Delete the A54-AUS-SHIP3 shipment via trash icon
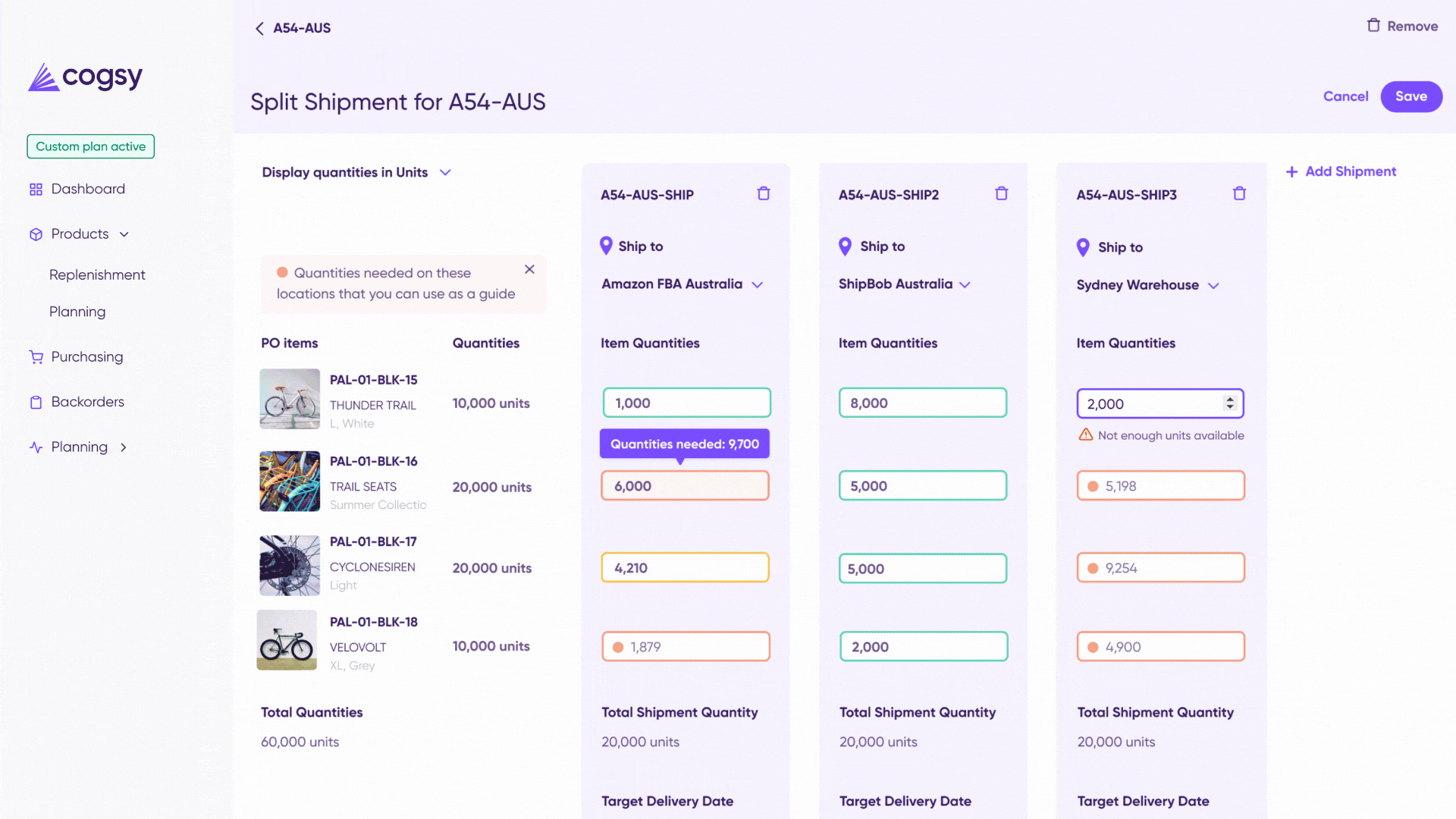The width and height of the screenshot is (1456, 819). pyautogui.click(x=1239, y=193)
